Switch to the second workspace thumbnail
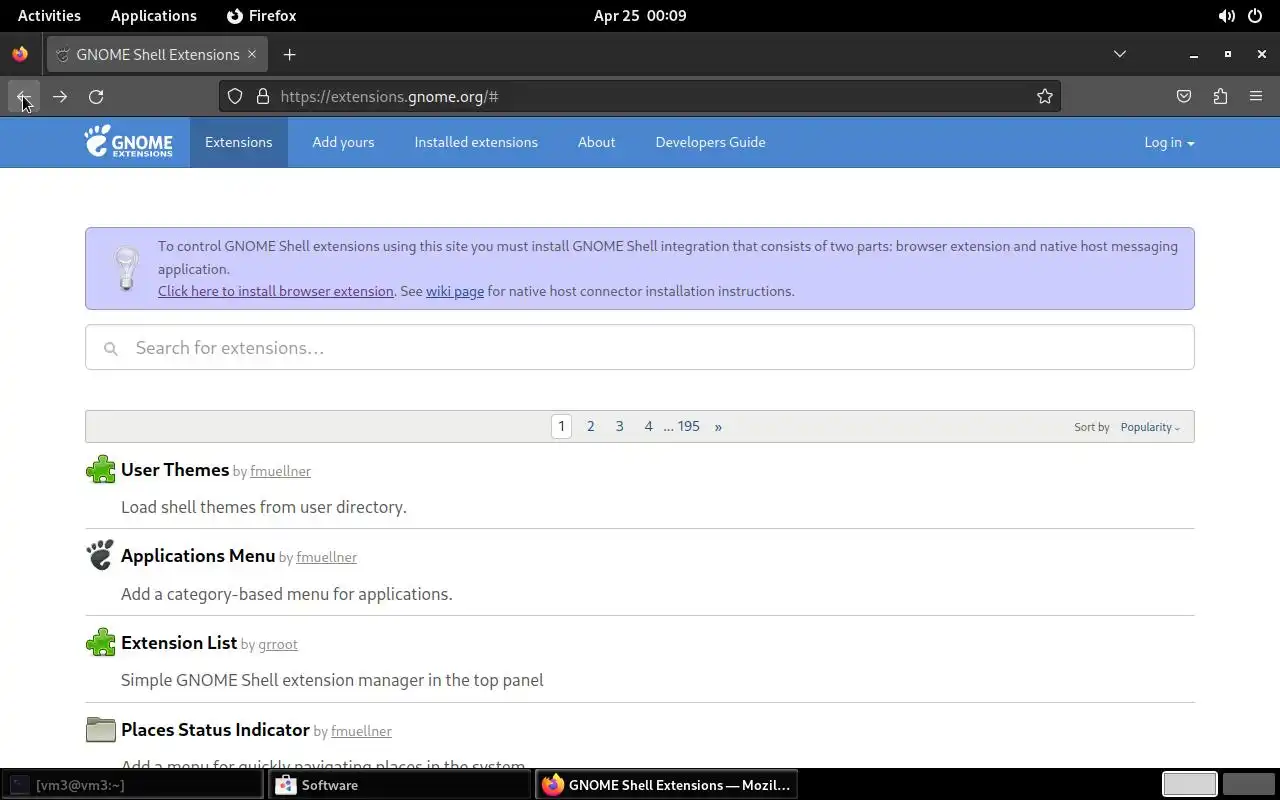This screenshot has width=1280, height=800. (x=1249, y=784)
